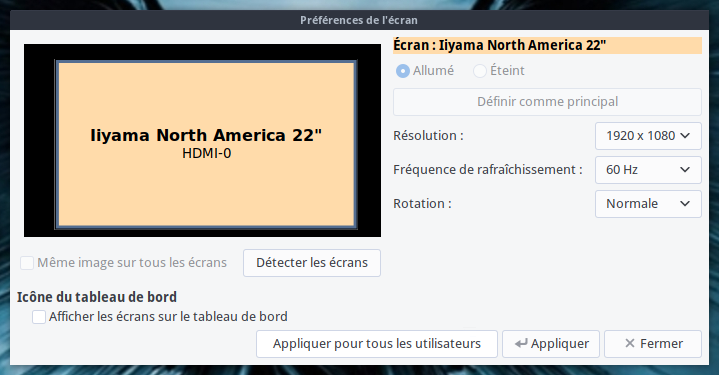Viewport: 719px width, 375px height.
Task: Click the Résolution : label
Action: click(x=428, y=136)
